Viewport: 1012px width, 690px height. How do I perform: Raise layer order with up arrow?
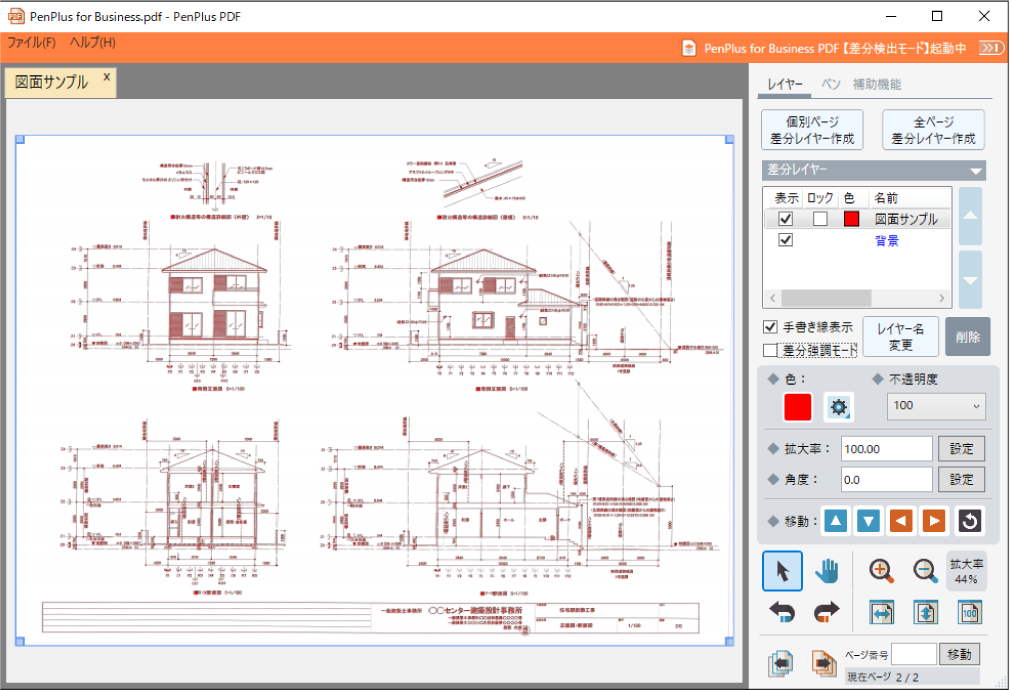970,216
